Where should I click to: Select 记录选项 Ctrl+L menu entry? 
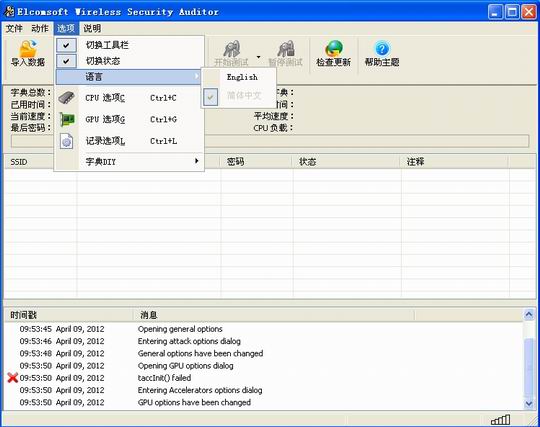(x=129, y=141)
